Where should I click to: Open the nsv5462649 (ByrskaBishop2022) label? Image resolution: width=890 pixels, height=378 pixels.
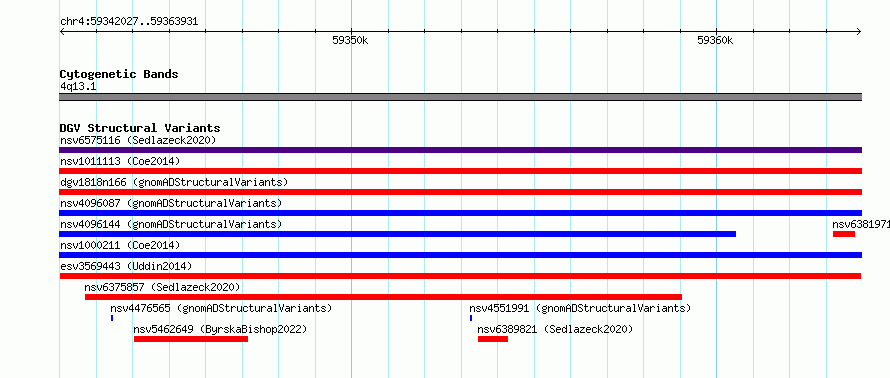click(x=220, y=329)
